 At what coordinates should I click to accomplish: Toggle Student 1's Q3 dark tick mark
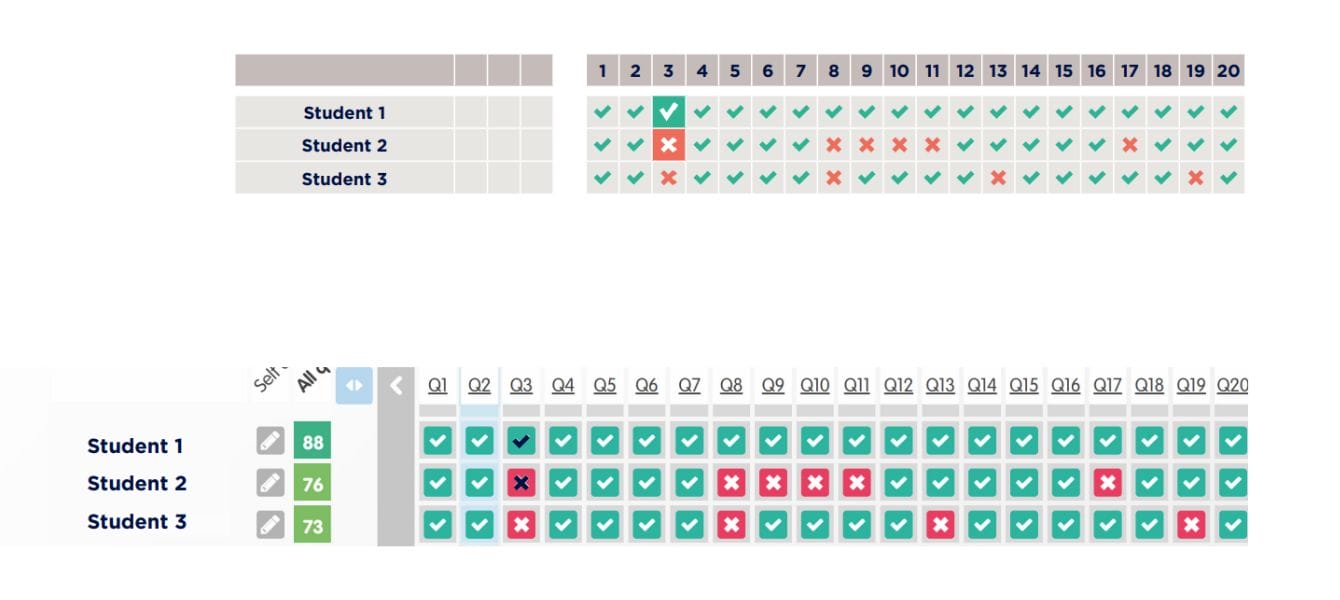point(521,441)
